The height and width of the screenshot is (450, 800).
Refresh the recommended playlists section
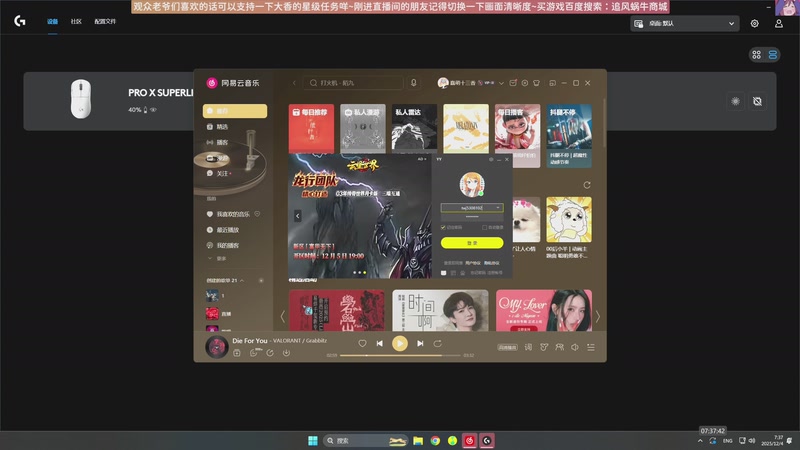tap(587, 185)
